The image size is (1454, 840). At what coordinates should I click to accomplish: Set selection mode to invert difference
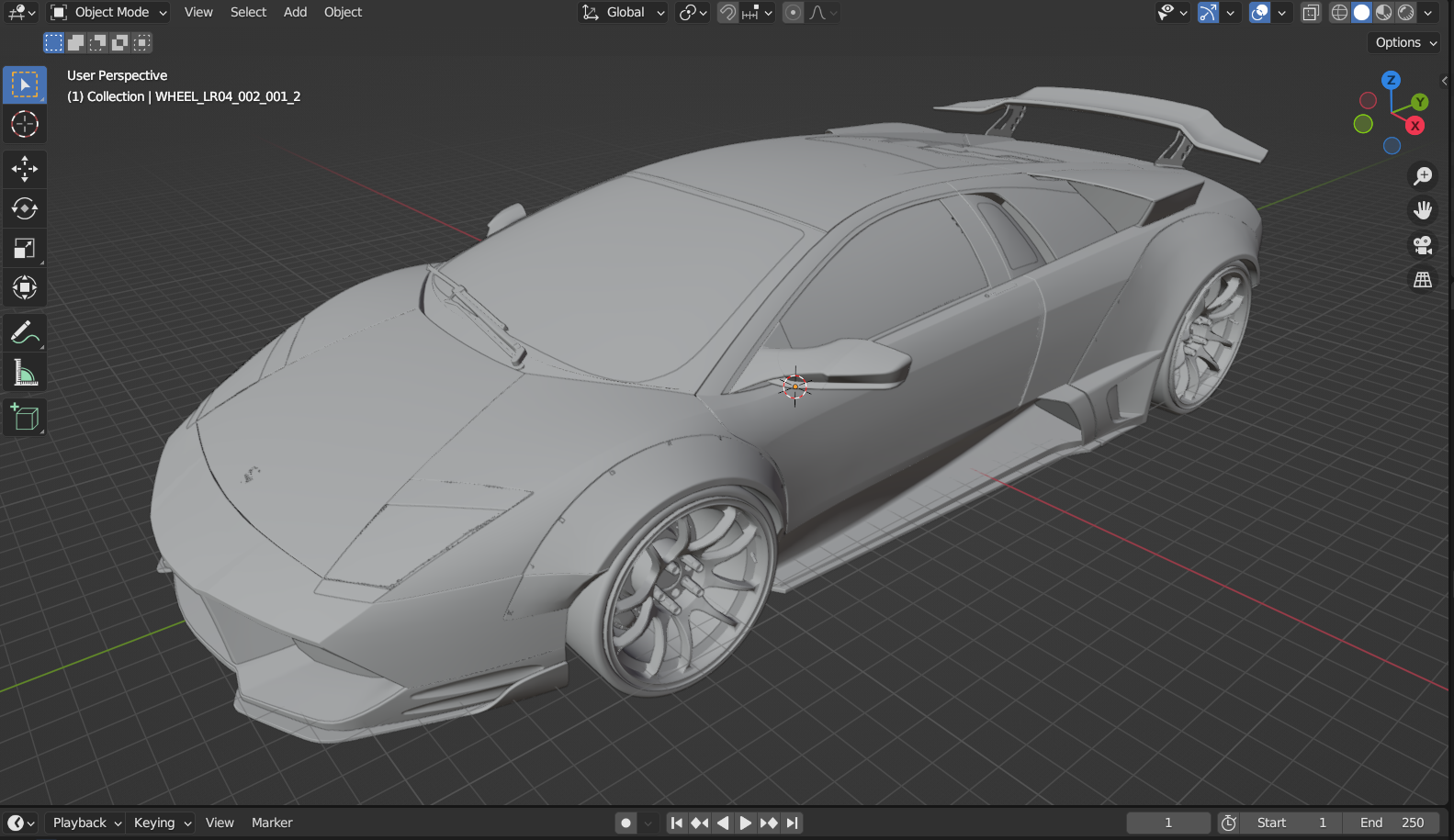coord(120,42)
